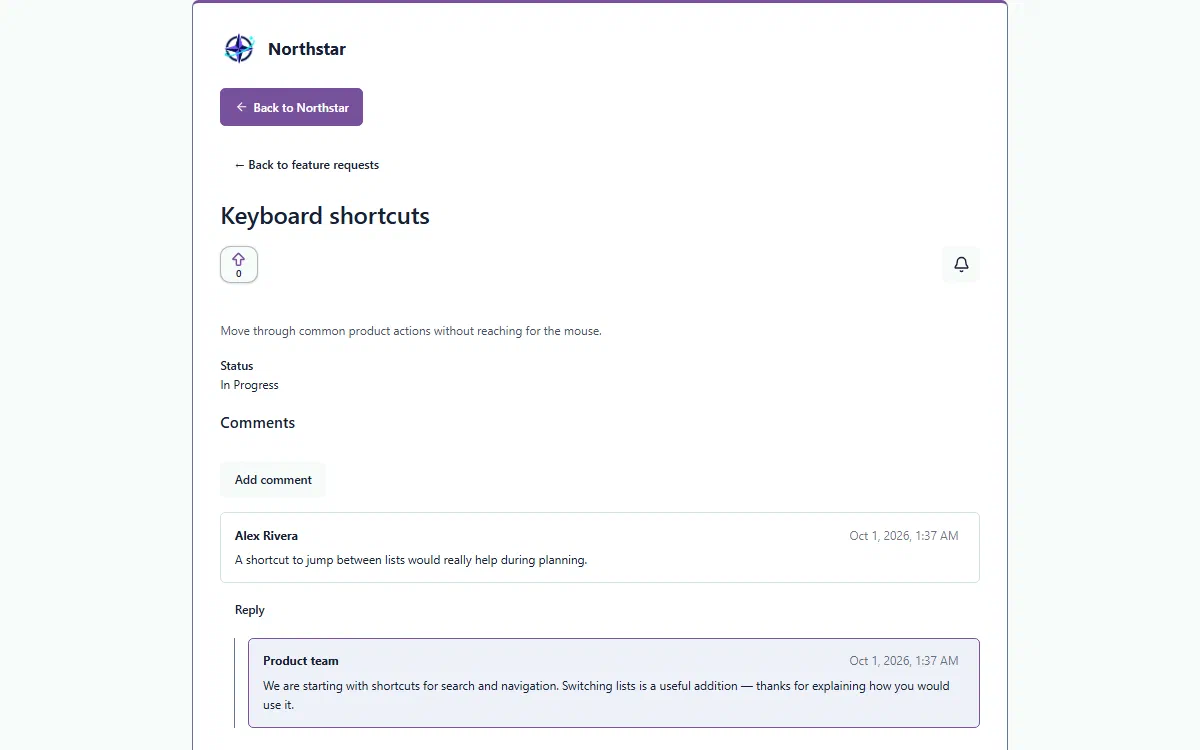Click the Add comment button

[x=273, y=480]
